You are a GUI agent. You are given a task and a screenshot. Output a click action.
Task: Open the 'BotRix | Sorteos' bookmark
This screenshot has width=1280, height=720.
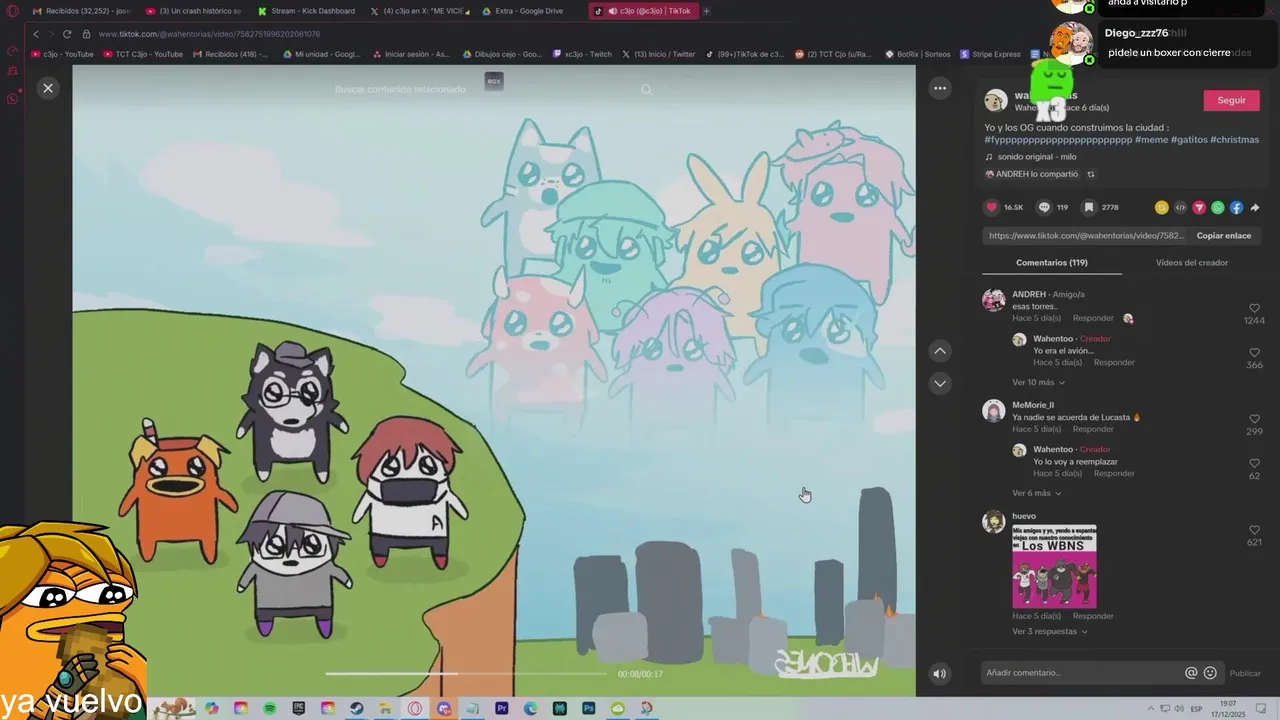[x=918, y=54]
